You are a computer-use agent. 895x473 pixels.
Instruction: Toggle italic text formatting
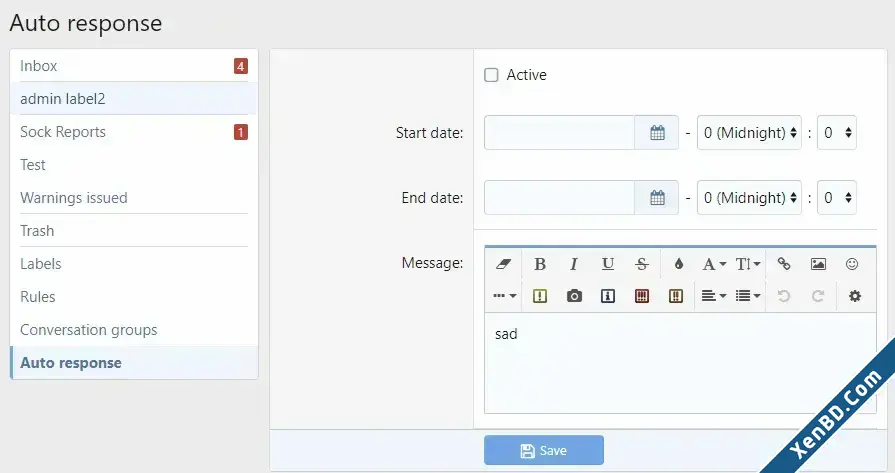pyautogui.click(x=574, y=264)
